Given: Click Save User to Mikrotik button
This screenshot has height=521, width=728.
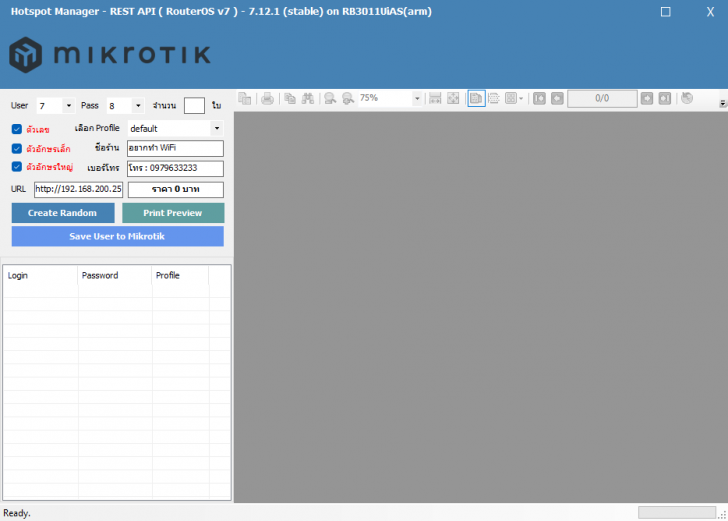Looking at the screenshot, I should point(117,236).
